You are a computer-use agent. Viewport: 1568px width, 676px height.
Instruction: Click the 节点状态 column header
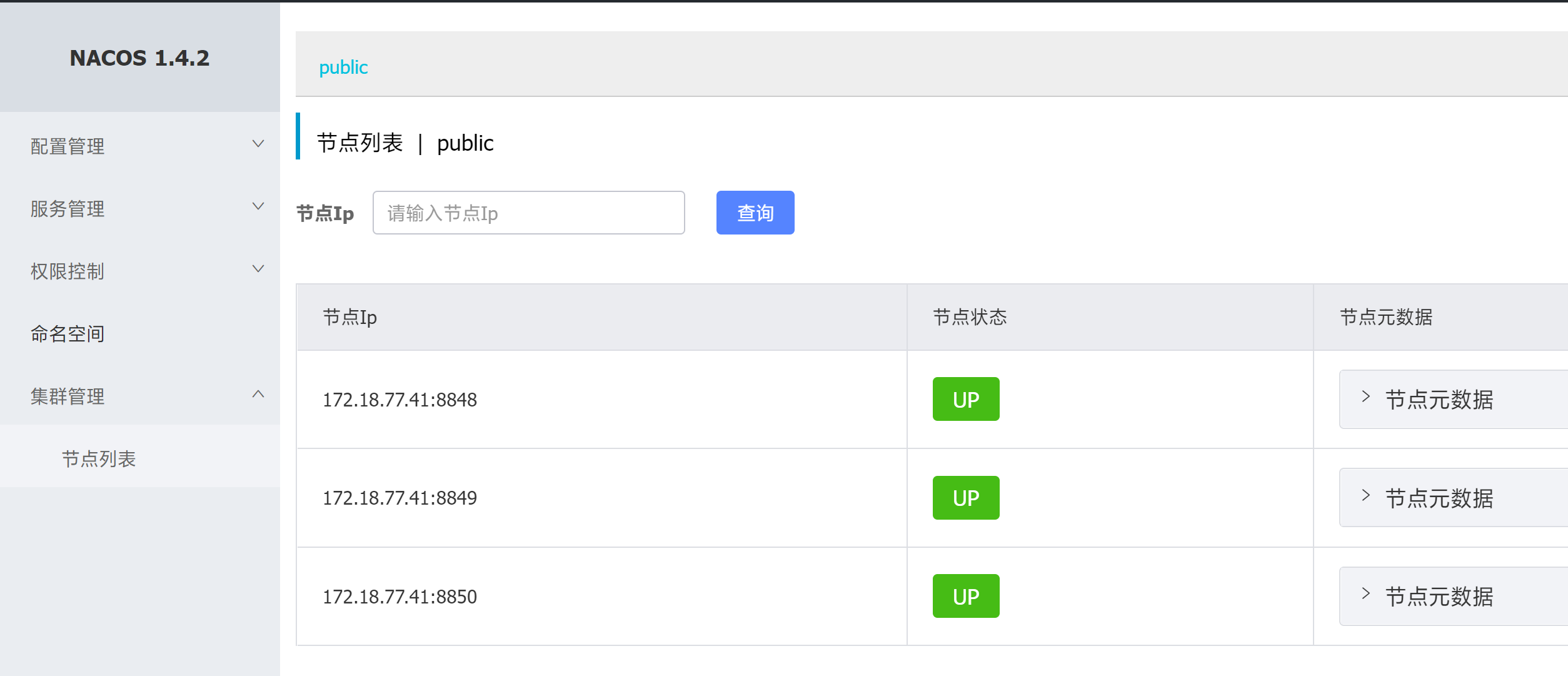[970, 317]
